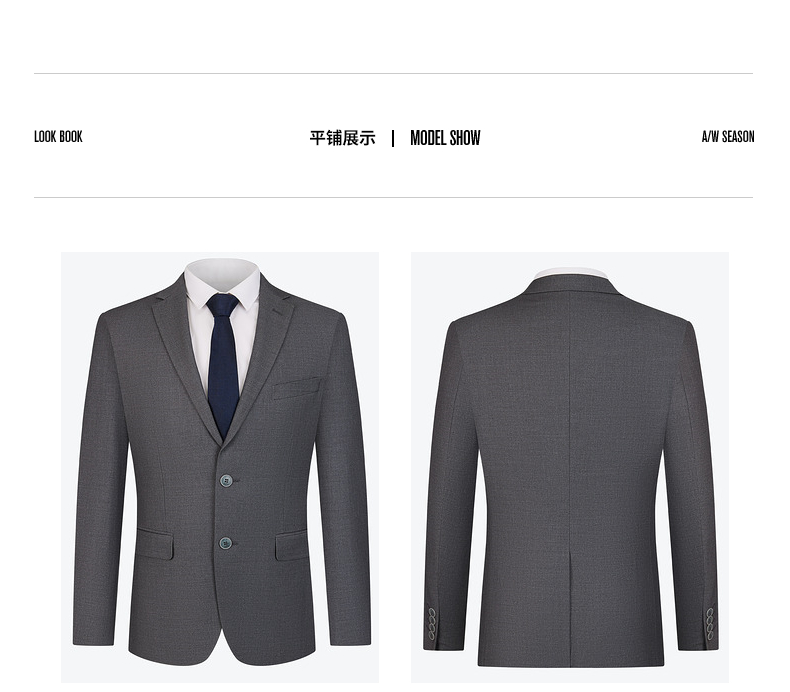Click the vertical divider between headings
Image resolution: width=790 pixels, height=692 pixels.
(x=393, y=139)
